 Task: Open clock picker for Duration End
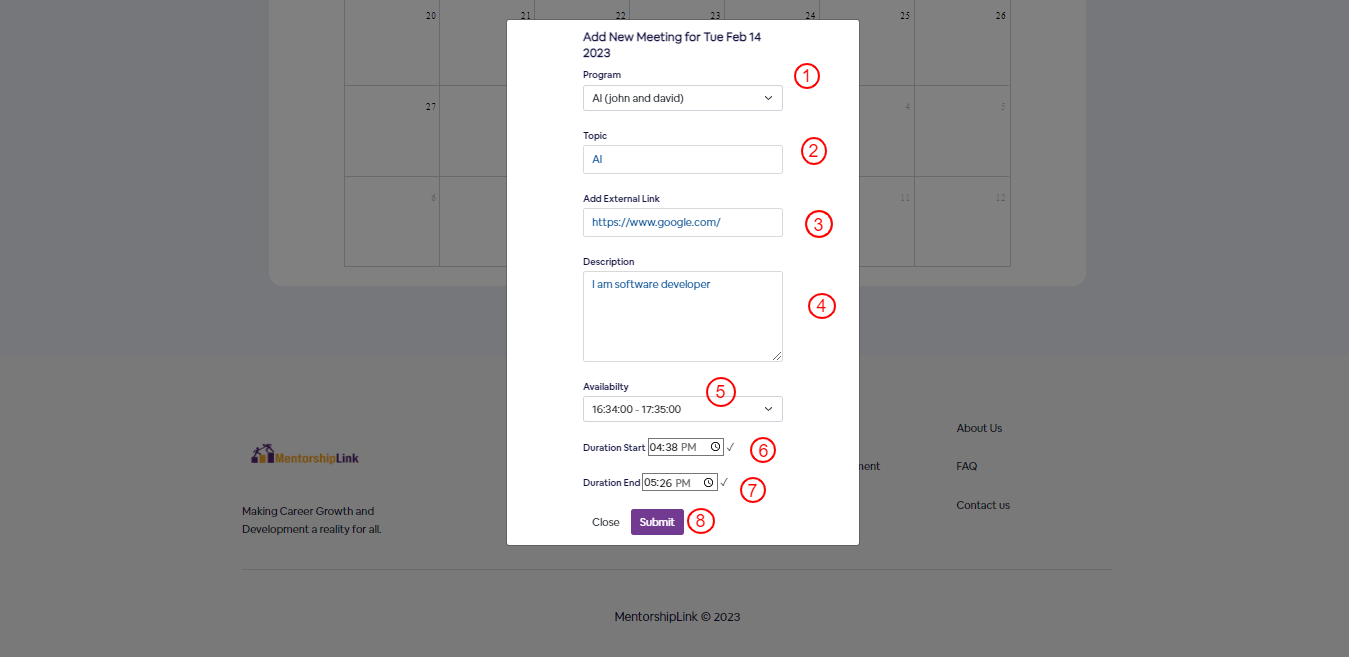pyautogui.click(x=709, y=482)
